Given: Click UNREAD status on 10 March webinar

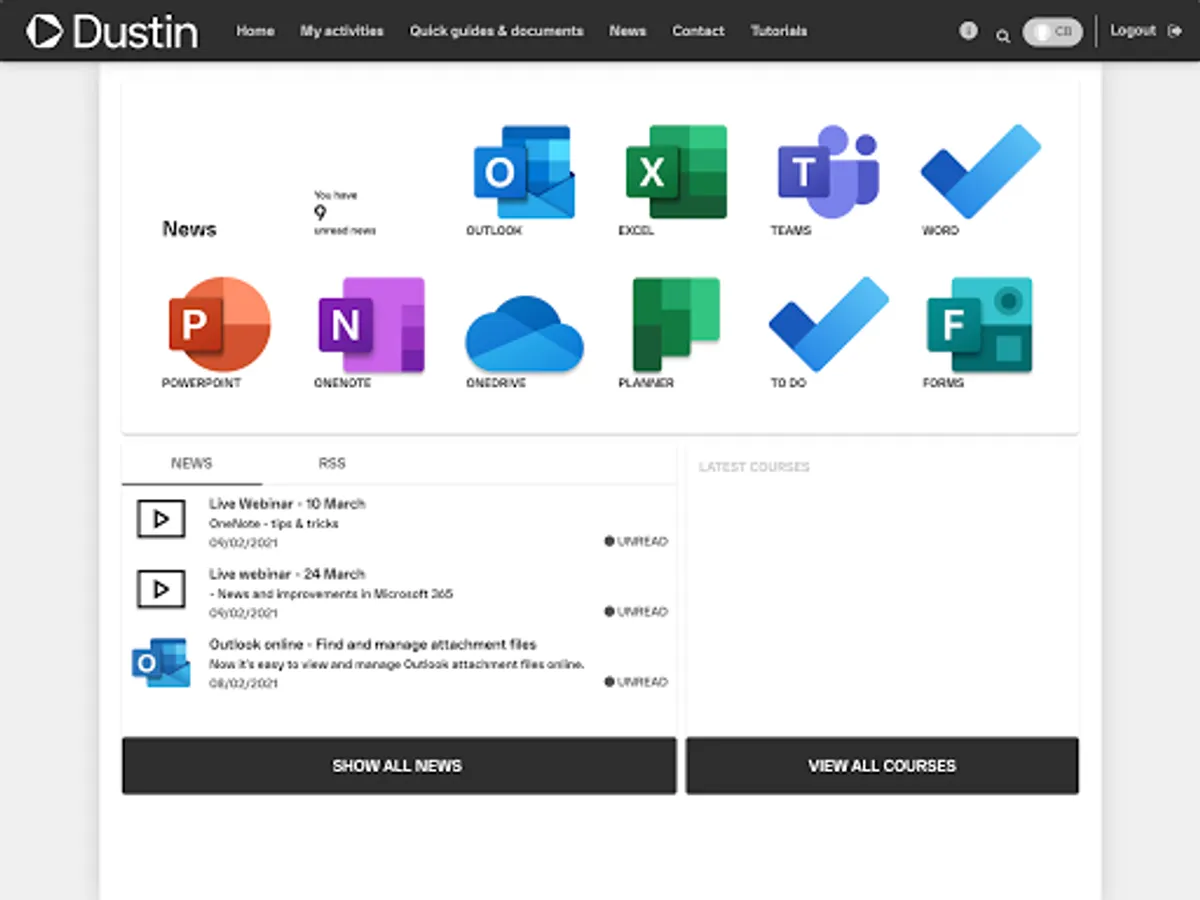Looking at the screenshot, I should (636, 541).
